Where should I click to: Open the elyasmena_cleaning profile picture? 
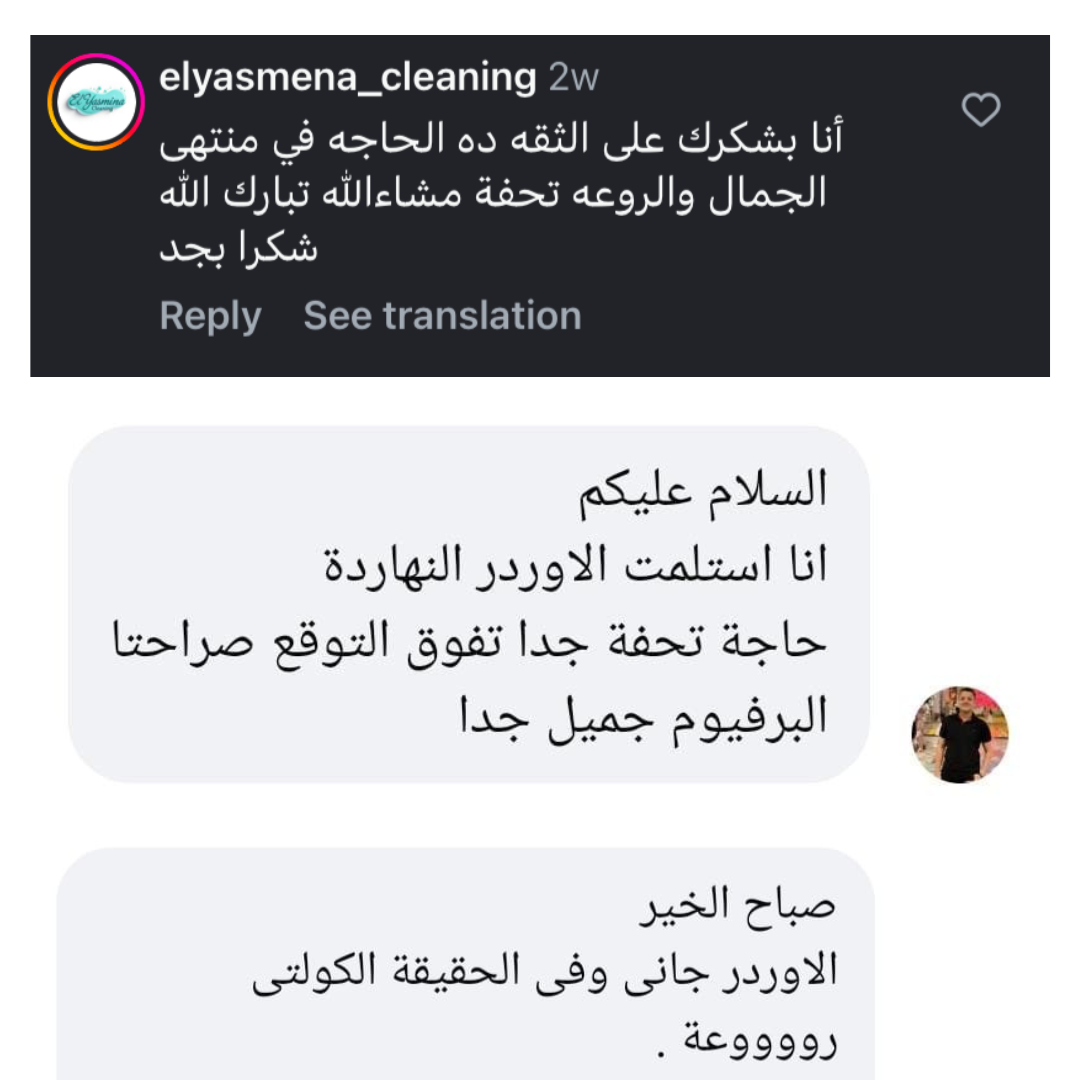[96, 102]
